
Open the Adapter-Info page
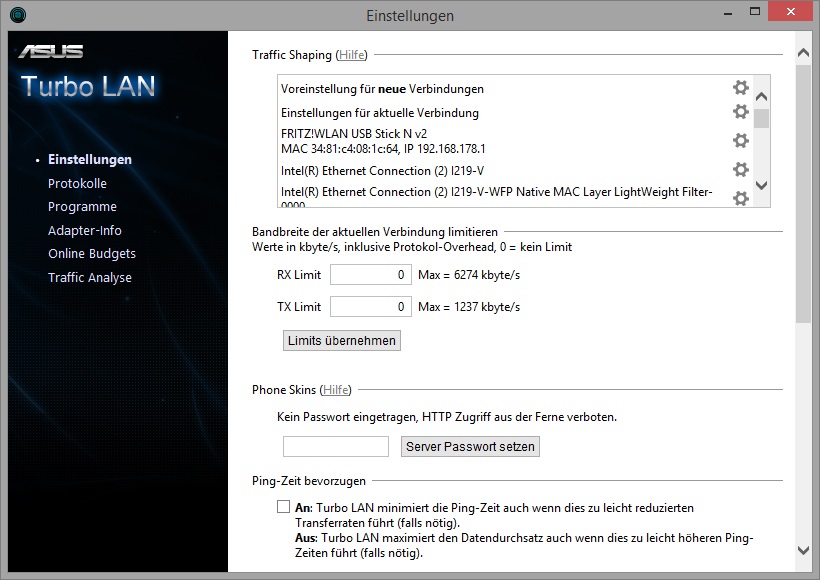(x=85, y=231)
